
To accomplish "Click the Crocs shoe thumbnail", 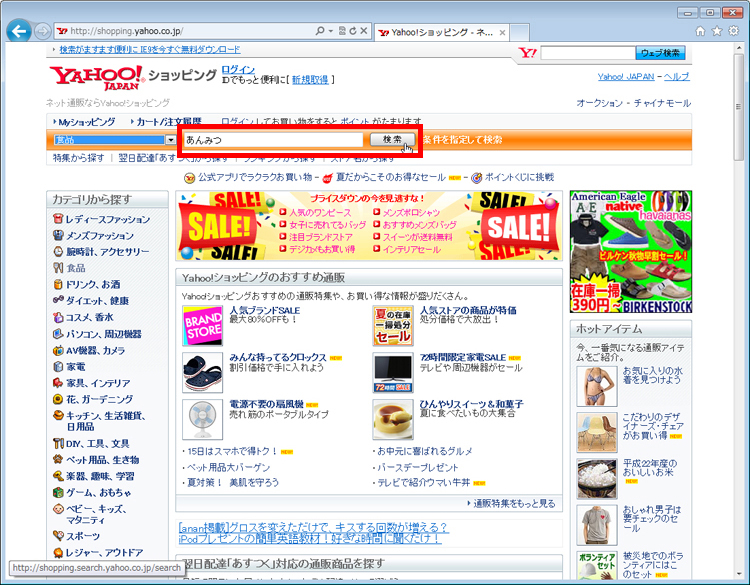I will 203,373.
